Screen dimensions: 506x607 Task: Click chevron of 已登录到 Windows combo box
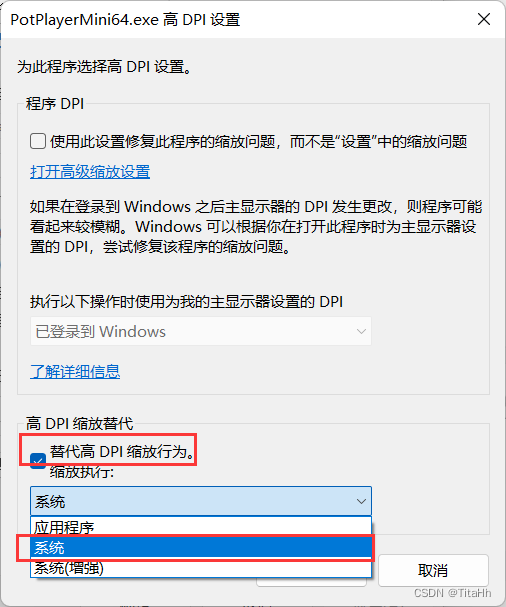(x=361, y=331)
